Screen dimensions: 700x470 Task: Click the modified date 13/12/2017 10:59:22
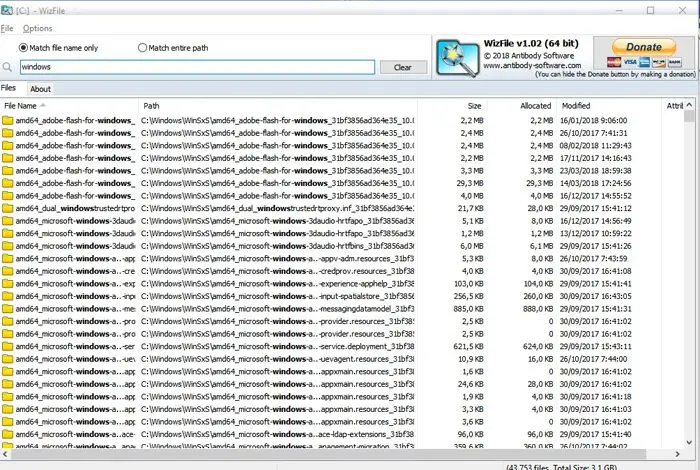pos(596,233)
